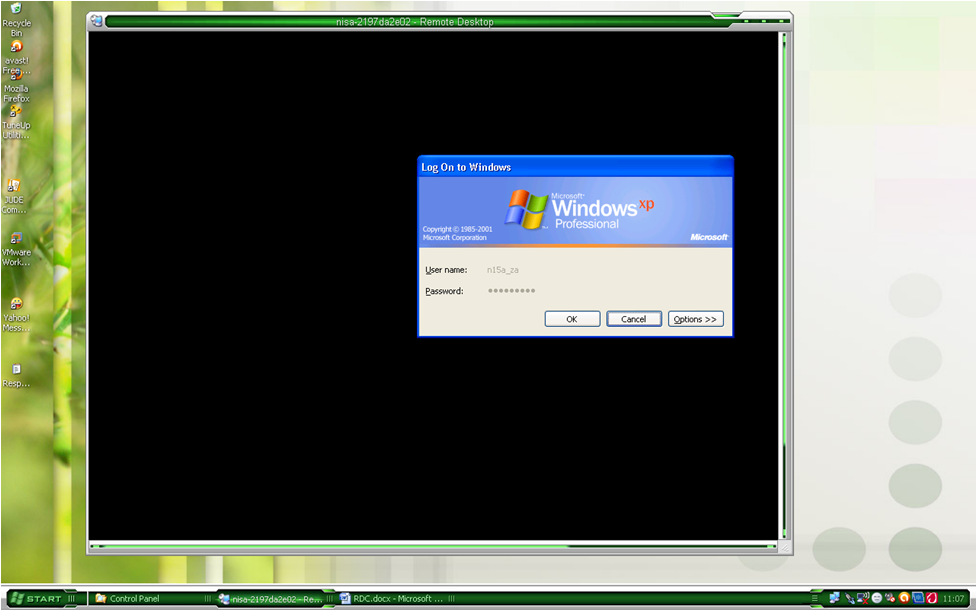Click the Remote Desktop vertical scrollbar
The width and height of the screenshot is (977, 611).
coord(784,285)
